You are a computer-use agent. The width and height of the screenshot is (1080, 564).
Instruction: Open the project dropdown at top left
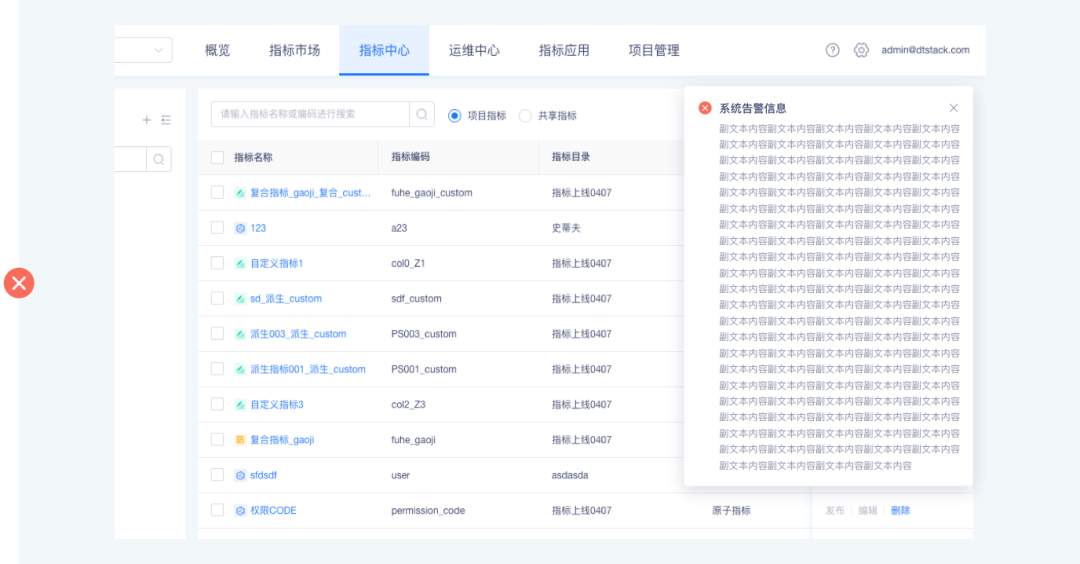pos(144,50)
